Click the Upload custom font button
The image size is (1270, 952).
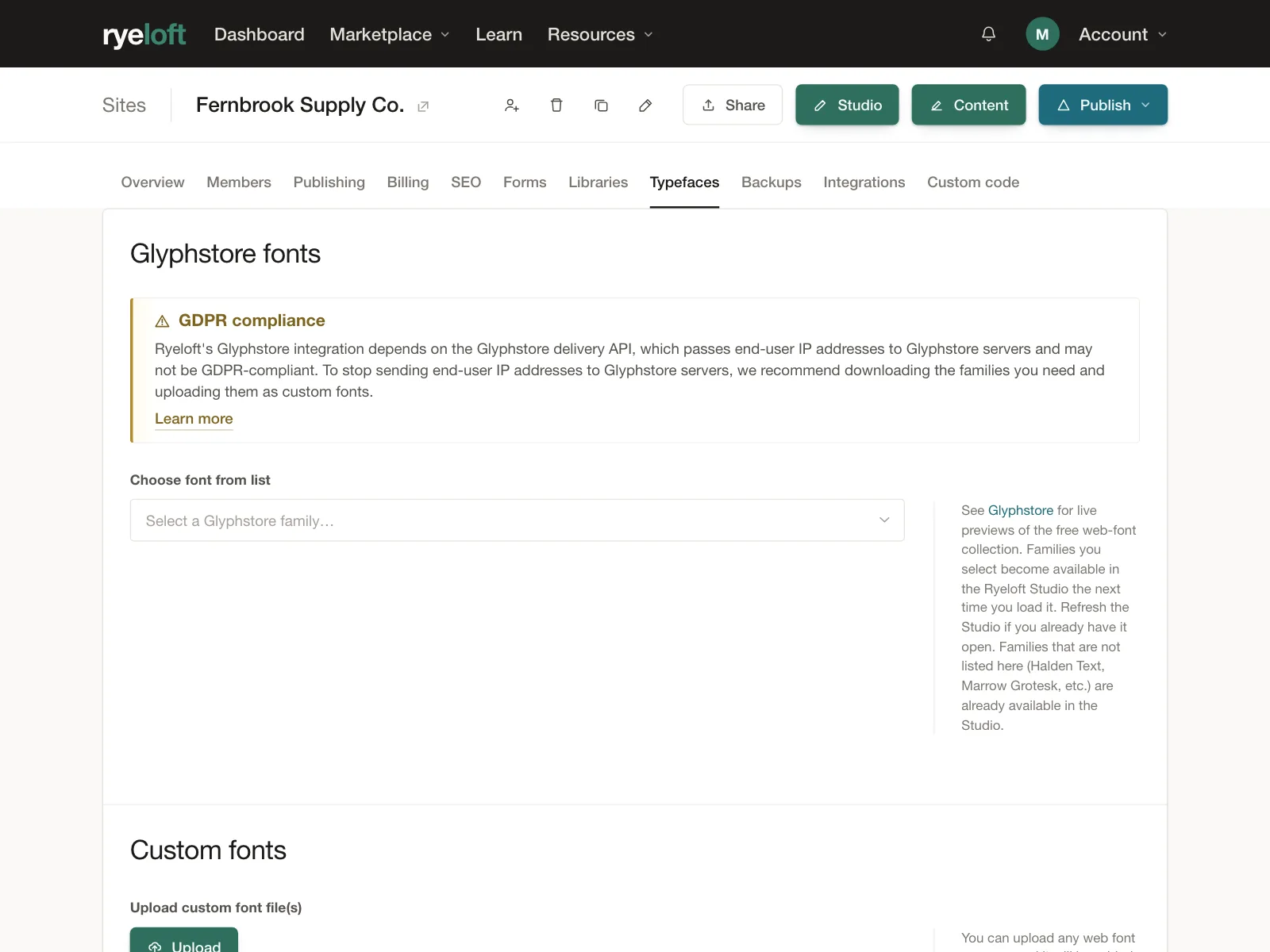coord(184,940)
